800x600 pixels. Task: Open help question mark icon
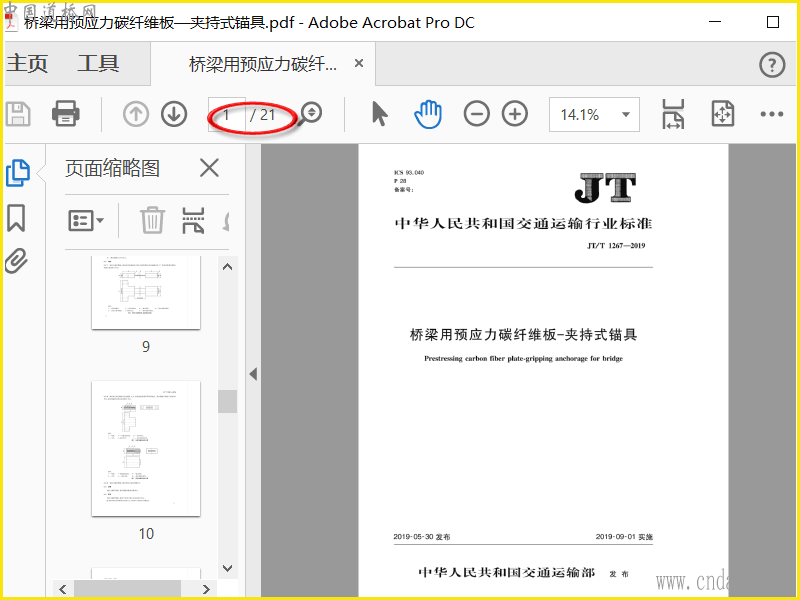coord(772,65)
